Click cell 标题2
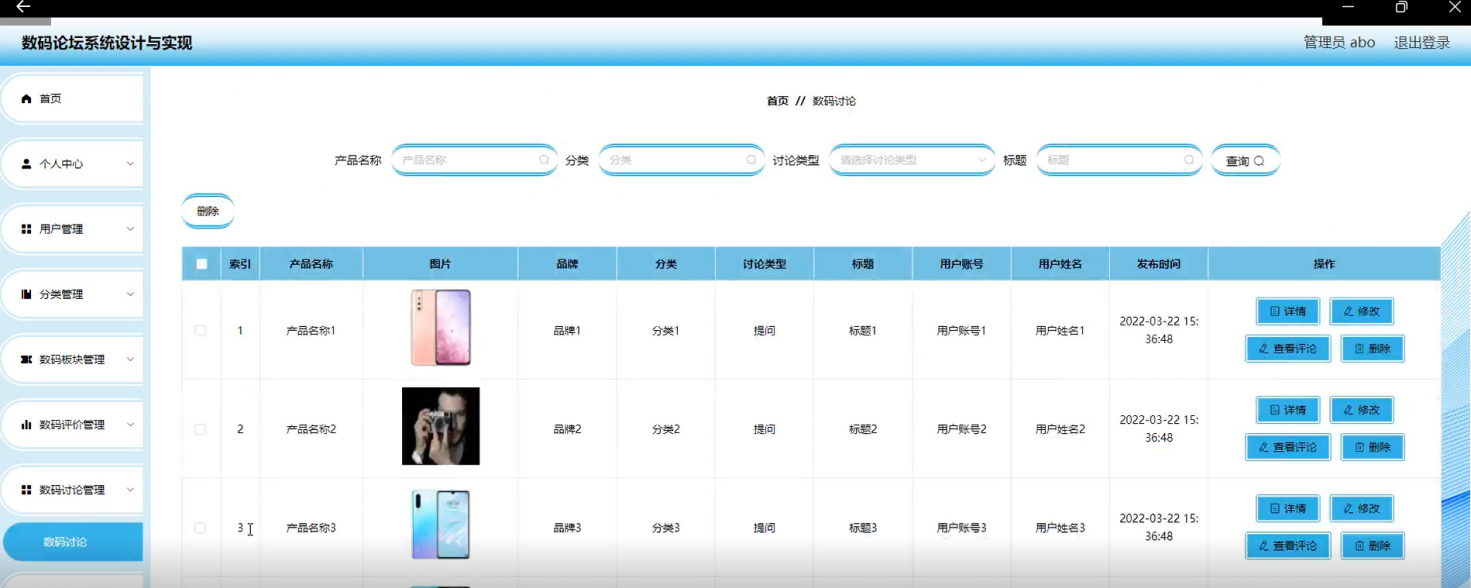This screenshot has width=1471, height=588. tap(863, 429)
